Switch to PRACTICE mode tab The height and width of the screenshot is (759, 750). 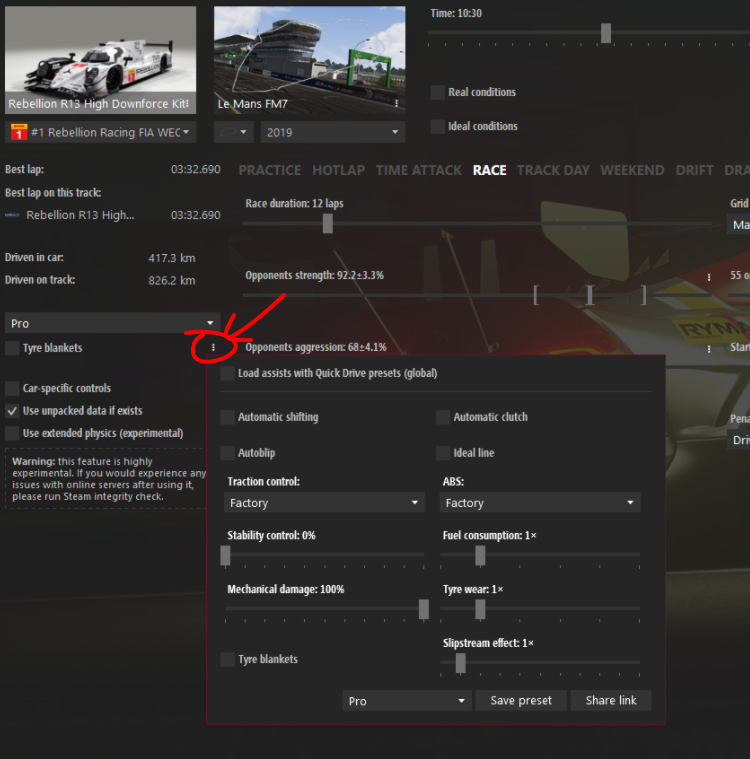pyautogui.click(x=270, y=170)
